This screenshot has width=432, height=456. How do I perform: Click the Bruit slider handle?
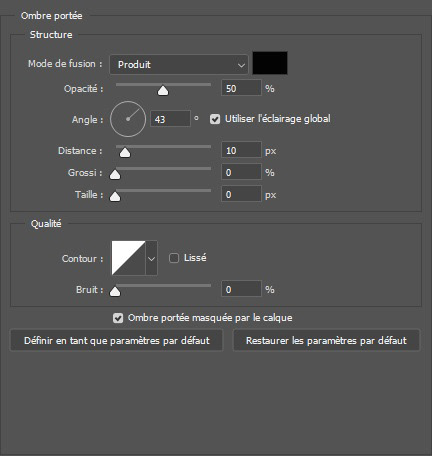point(115,291)
